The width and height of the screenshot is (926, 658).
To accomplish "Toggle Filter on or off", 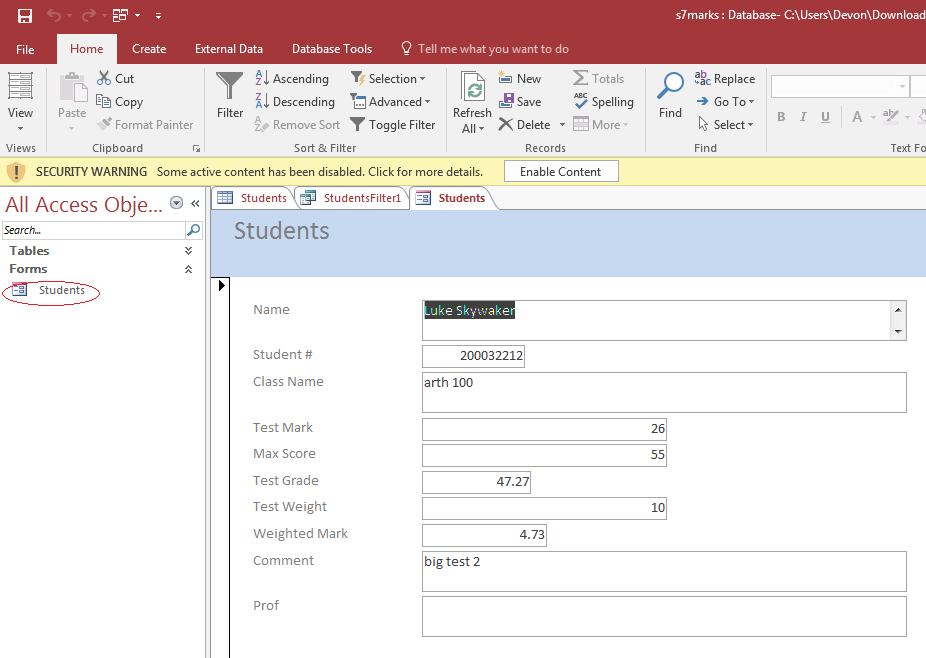I will pos(392,125).
